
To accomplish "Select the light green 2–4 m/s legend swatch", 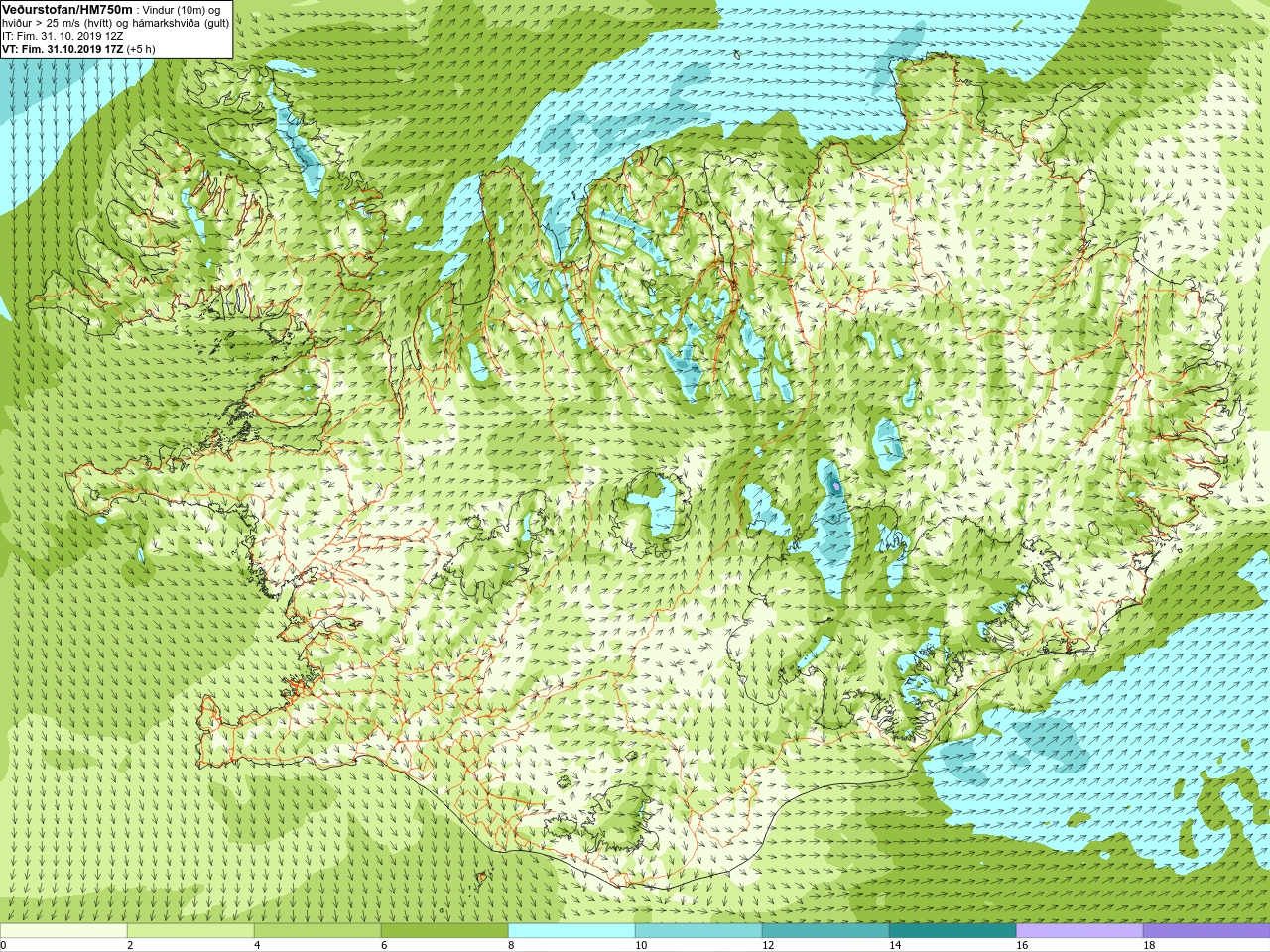I will pyautogui.click(x=190, y=931).
